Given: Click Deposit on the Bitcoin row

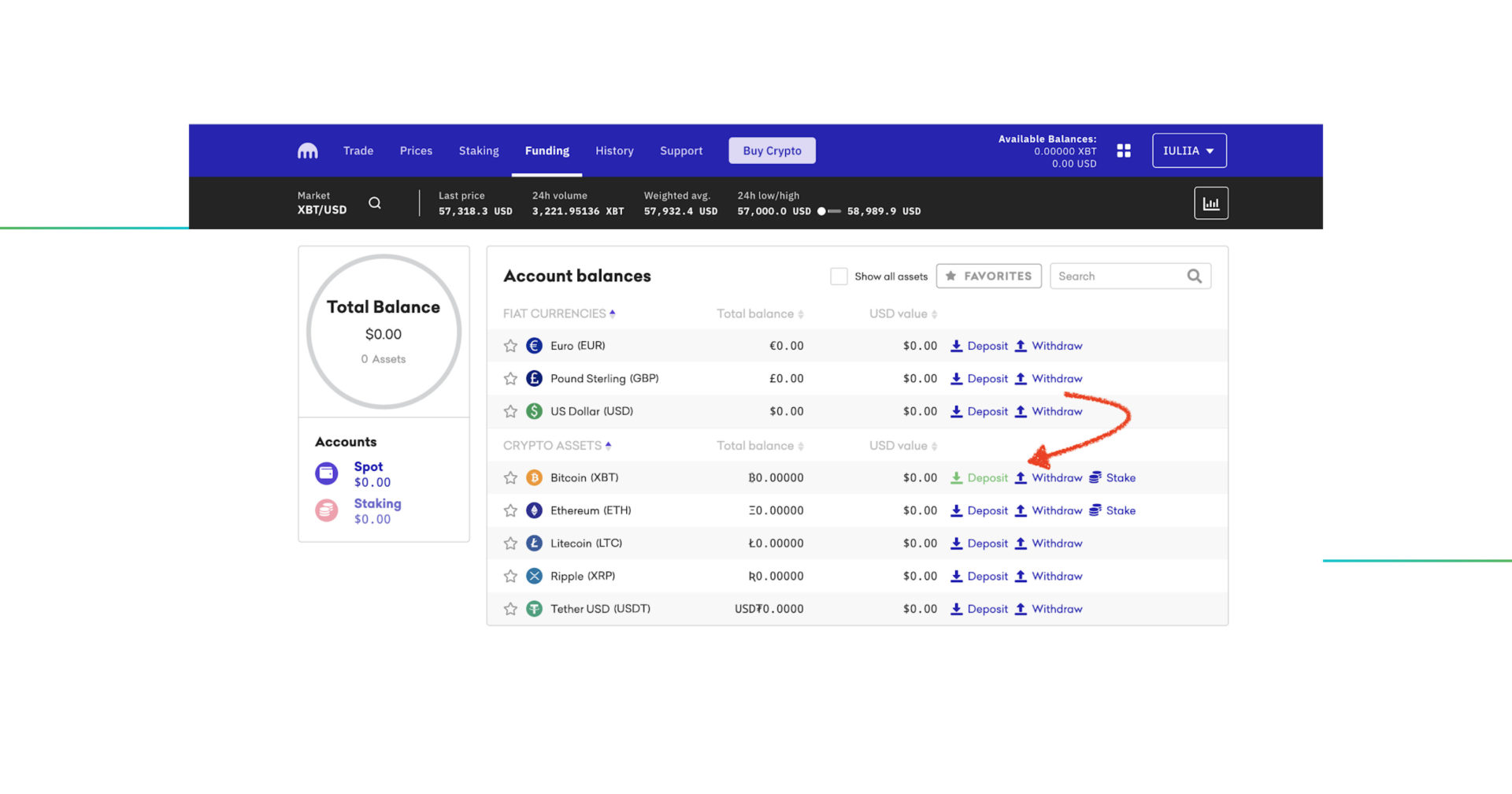Looking at the screenshot, I should 980,477.
